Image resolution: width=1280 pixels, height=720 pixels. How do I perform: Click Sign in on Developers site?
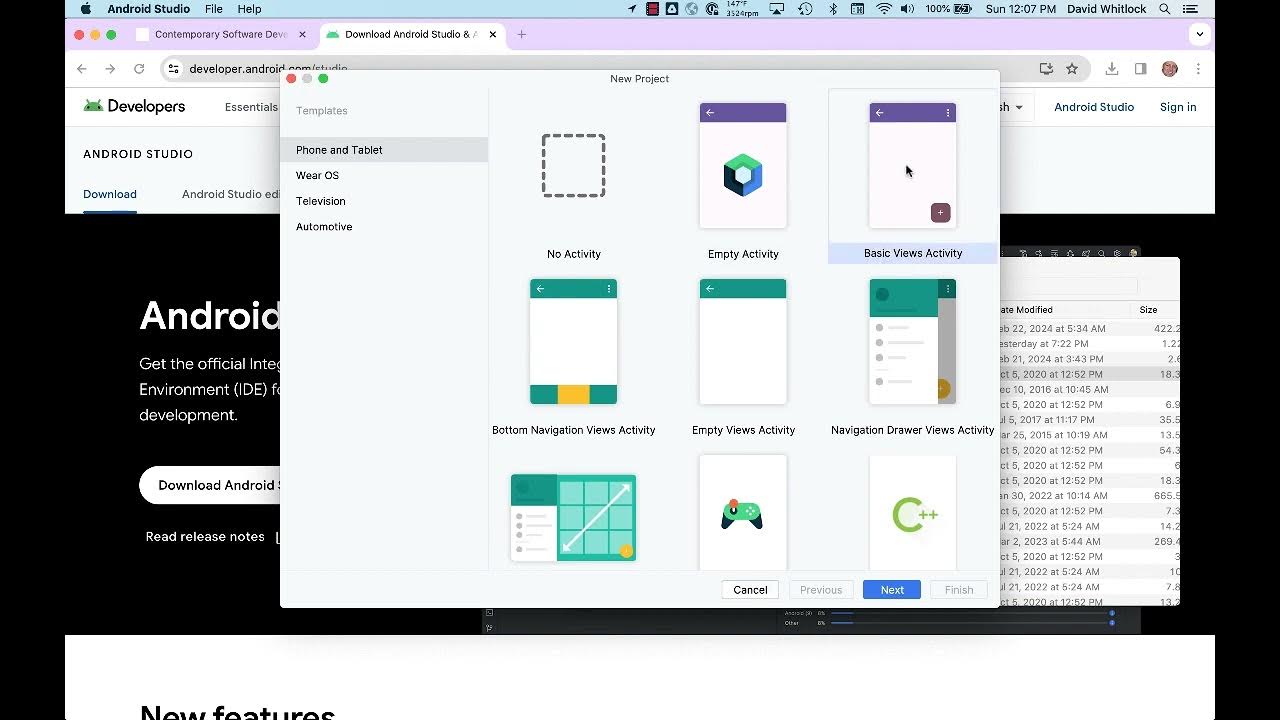point(1178,107)
